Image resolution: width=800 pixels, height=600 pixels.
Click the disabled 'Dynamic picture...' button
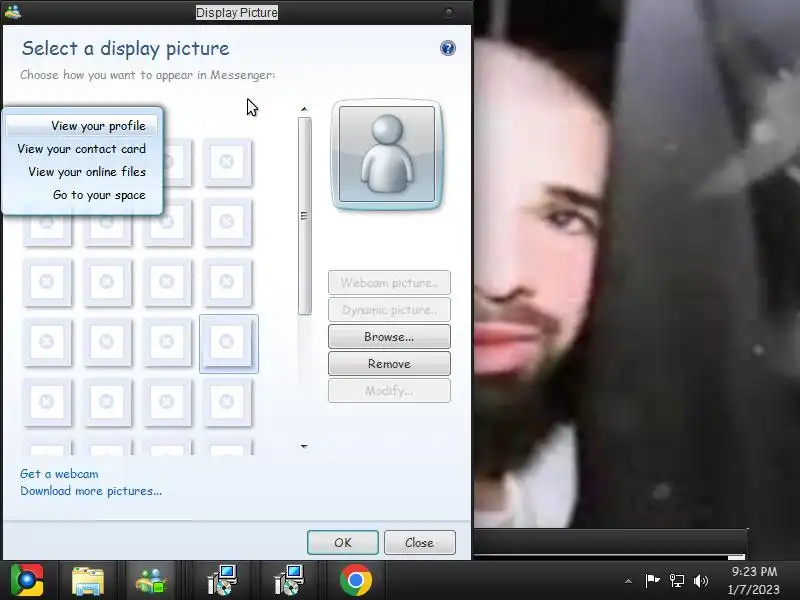click(x=389, y=310)
